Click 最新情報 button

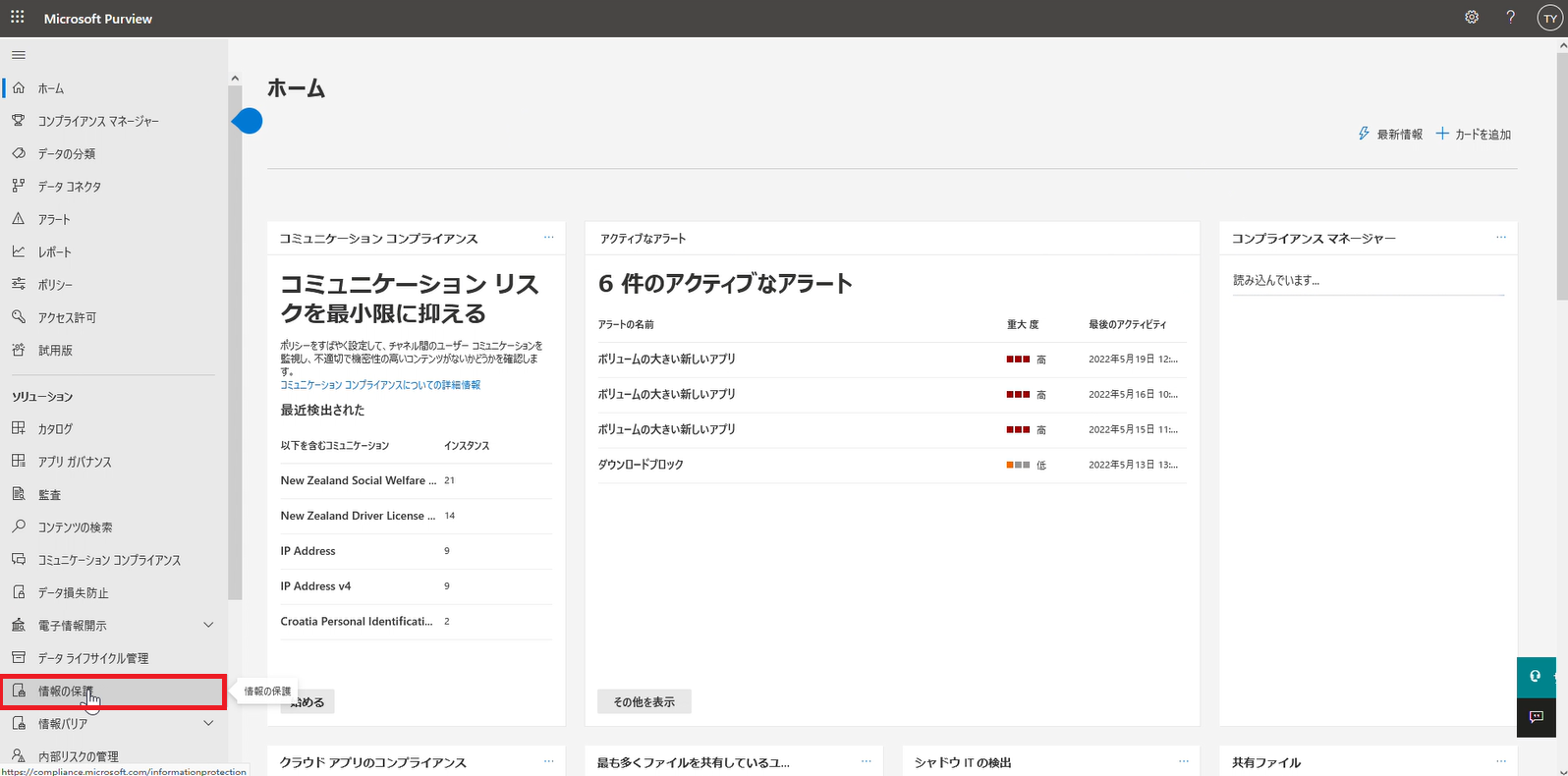tap(1390, 134)
